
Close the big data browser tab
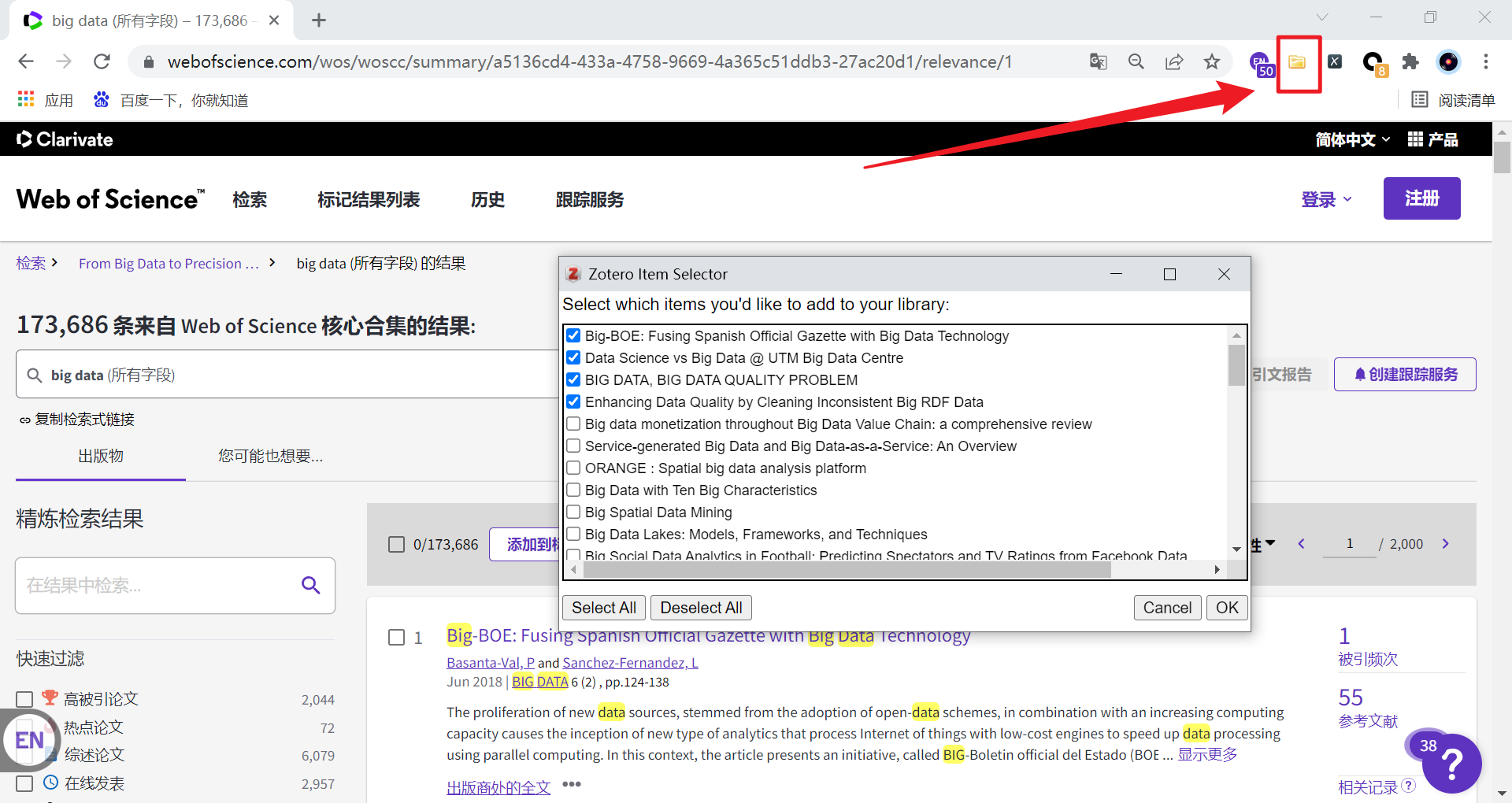(x=274, y=20)
